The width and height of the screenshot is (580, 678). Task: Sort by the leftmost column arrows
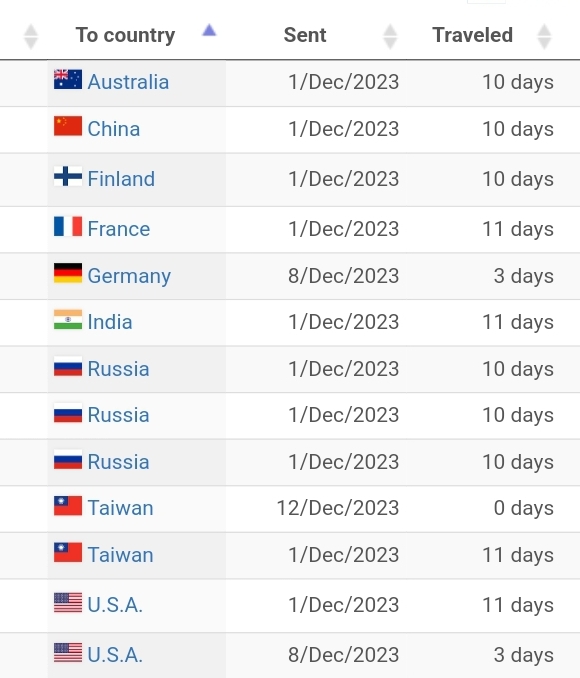[x=31, y=37]
